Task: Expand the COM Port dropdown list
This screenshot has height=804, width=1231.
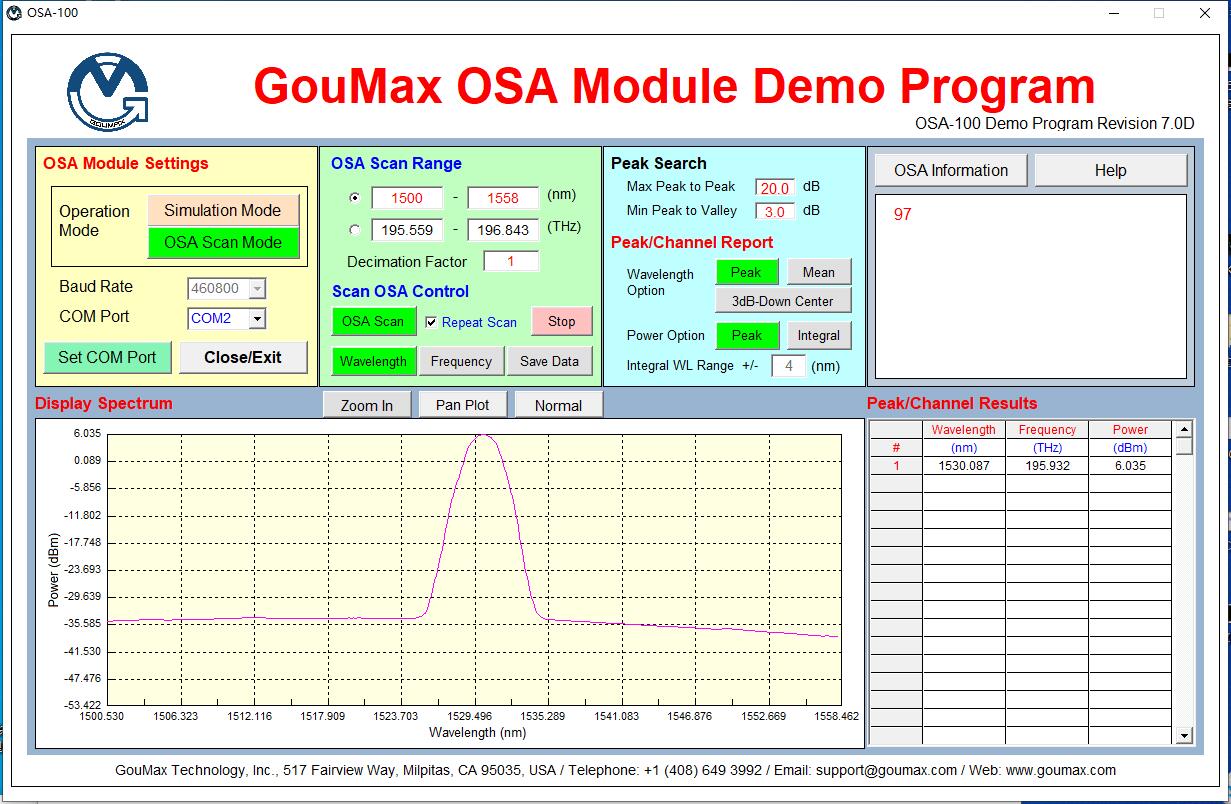Action: pyautogui.click(x=257, y=319)
